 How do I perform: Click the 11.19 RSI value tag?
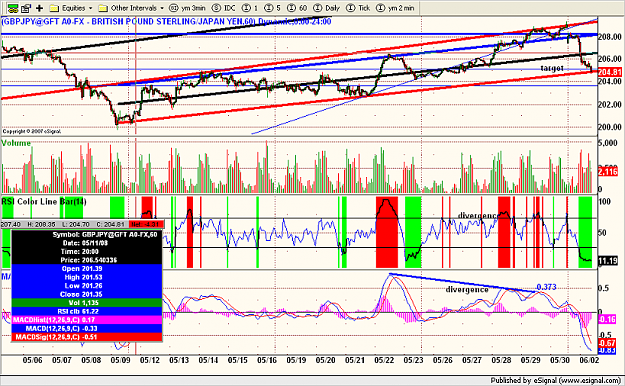608,261
